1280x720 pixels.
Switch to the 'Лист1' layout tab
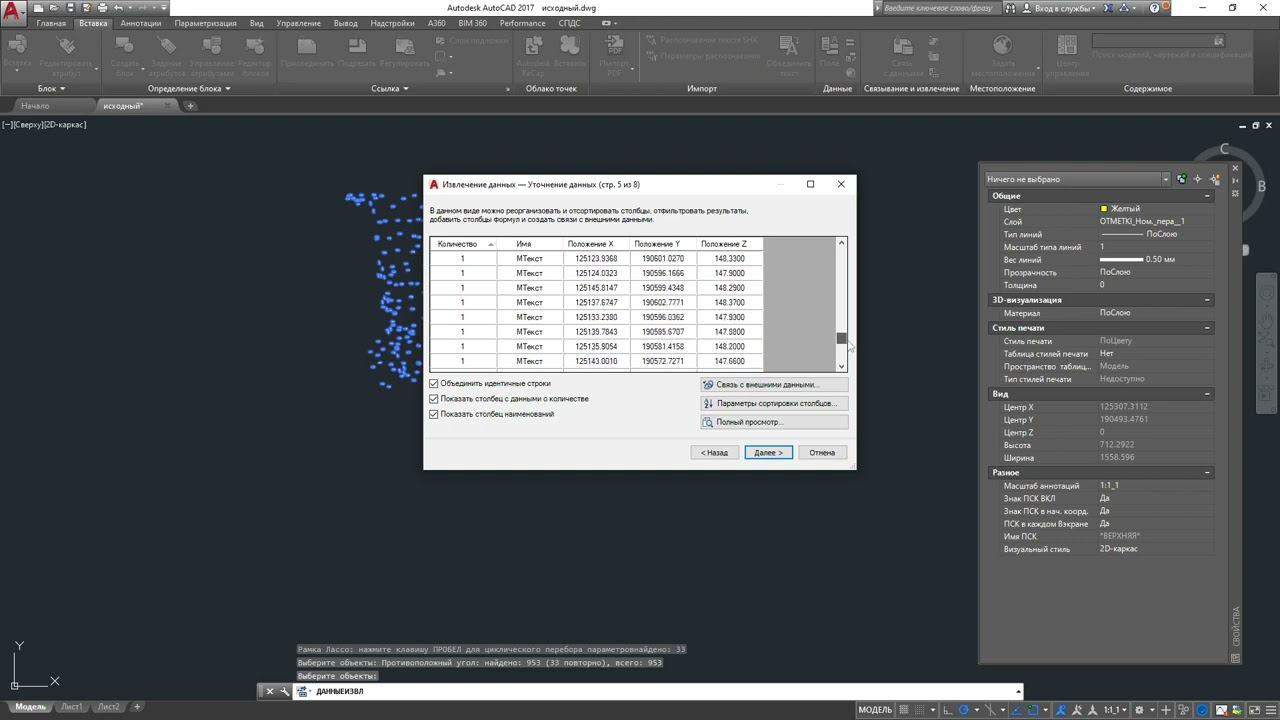pyautogui.click(x=71, y=707)
